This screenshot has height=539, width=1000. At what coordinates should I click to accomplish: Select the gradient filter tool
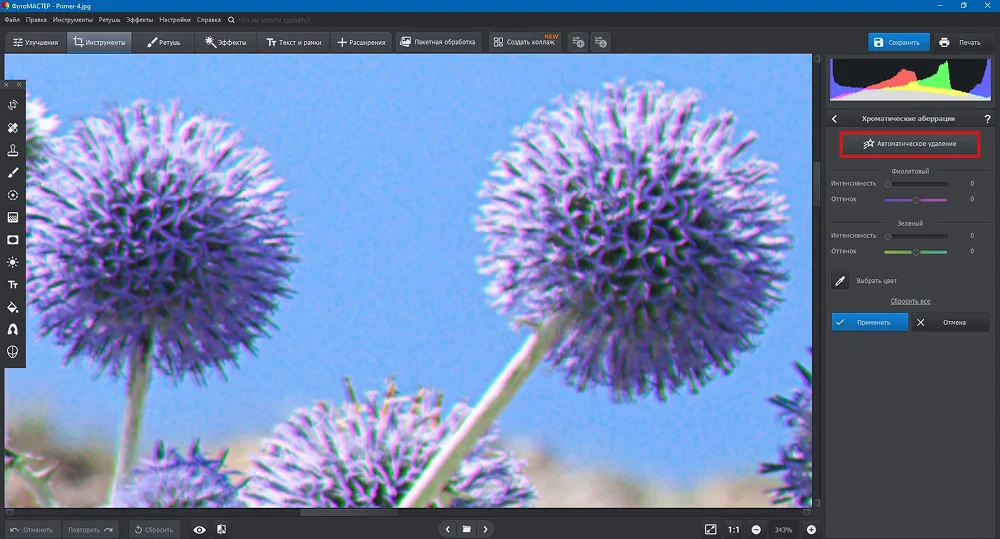click(x=13, y=218)
